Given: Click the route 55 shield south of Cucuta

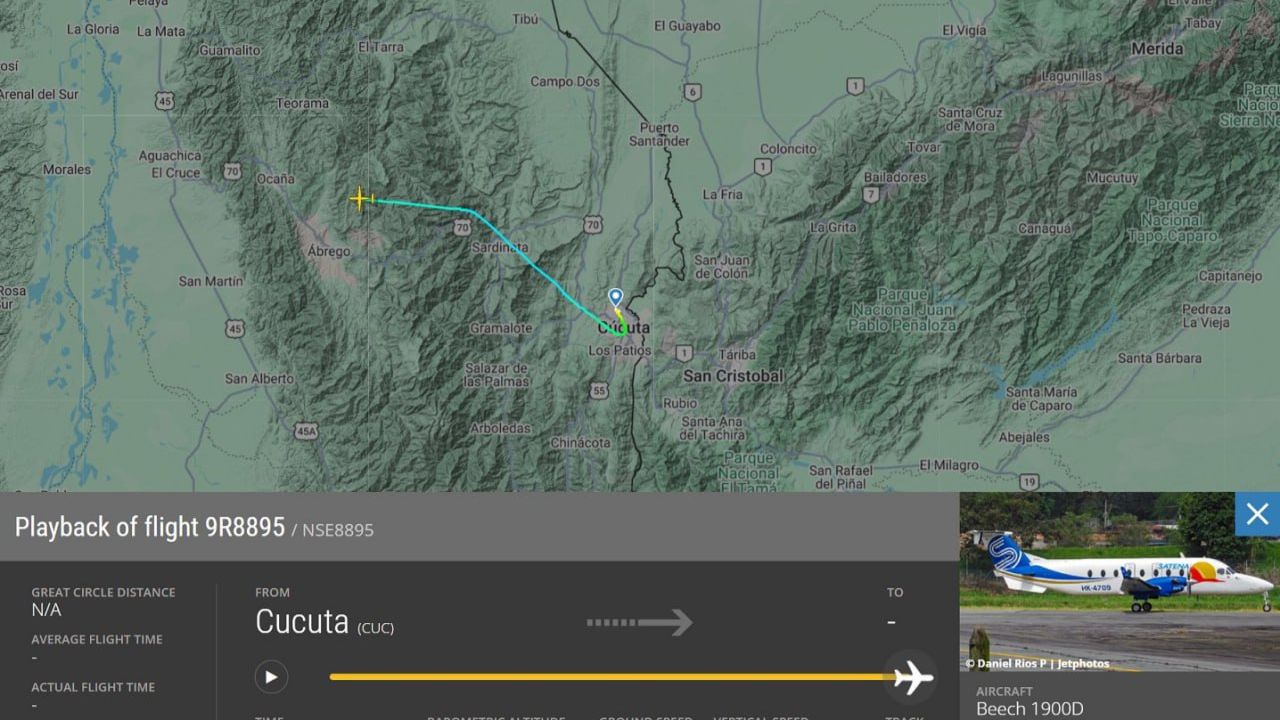Looking at the screenshot, I should click(598, 390).
